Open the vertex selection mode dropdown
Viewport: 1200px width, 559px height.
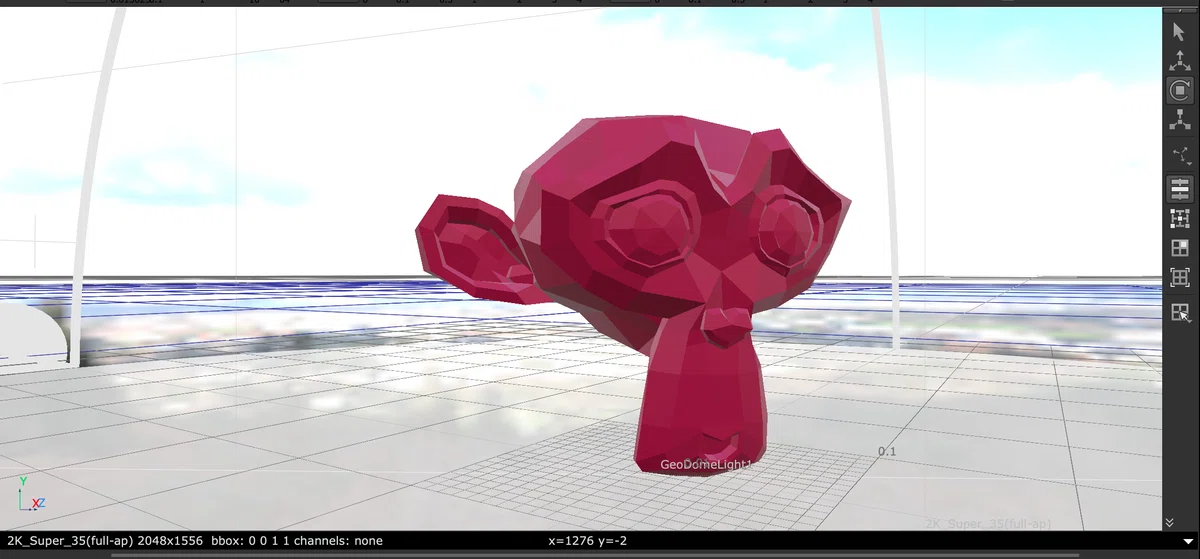[x=1181, y=156]
